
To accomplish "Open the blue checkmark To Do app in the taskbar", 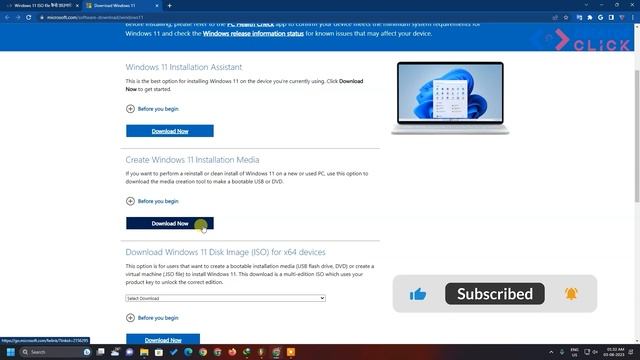I will 173,352.
